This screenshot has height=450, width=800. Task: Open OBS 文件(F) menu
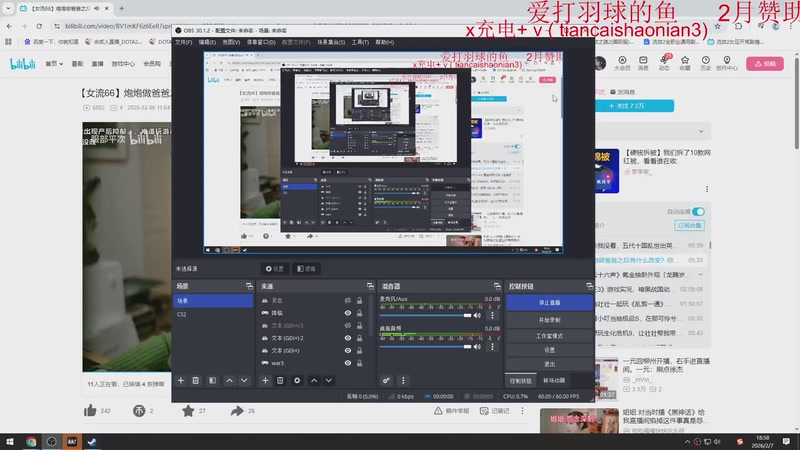point(184,42)
